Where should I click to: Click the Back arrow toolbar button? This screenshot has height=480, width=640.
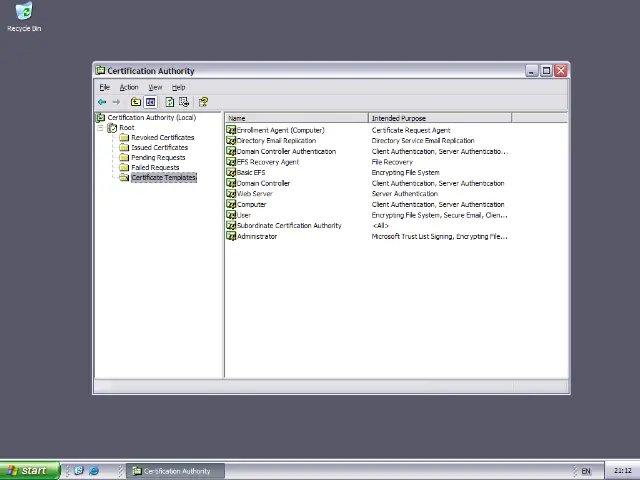point(102,102)
